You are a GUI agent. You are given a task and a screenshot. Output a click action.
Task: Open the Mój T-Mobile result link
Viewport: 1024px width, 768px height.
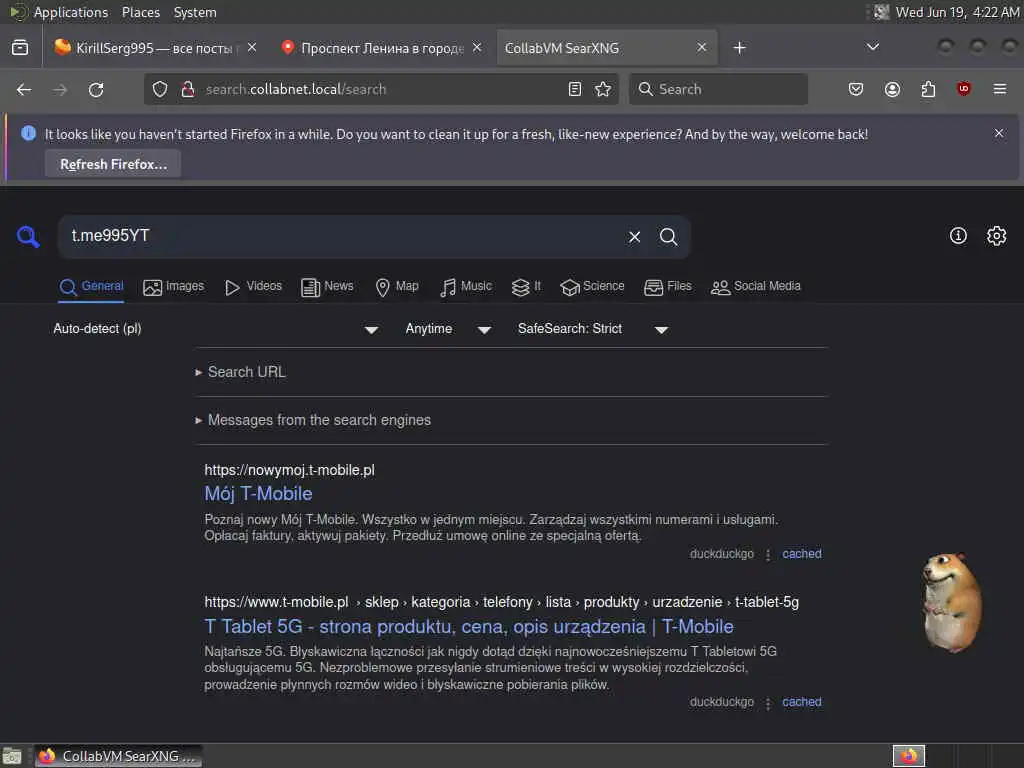258,494
